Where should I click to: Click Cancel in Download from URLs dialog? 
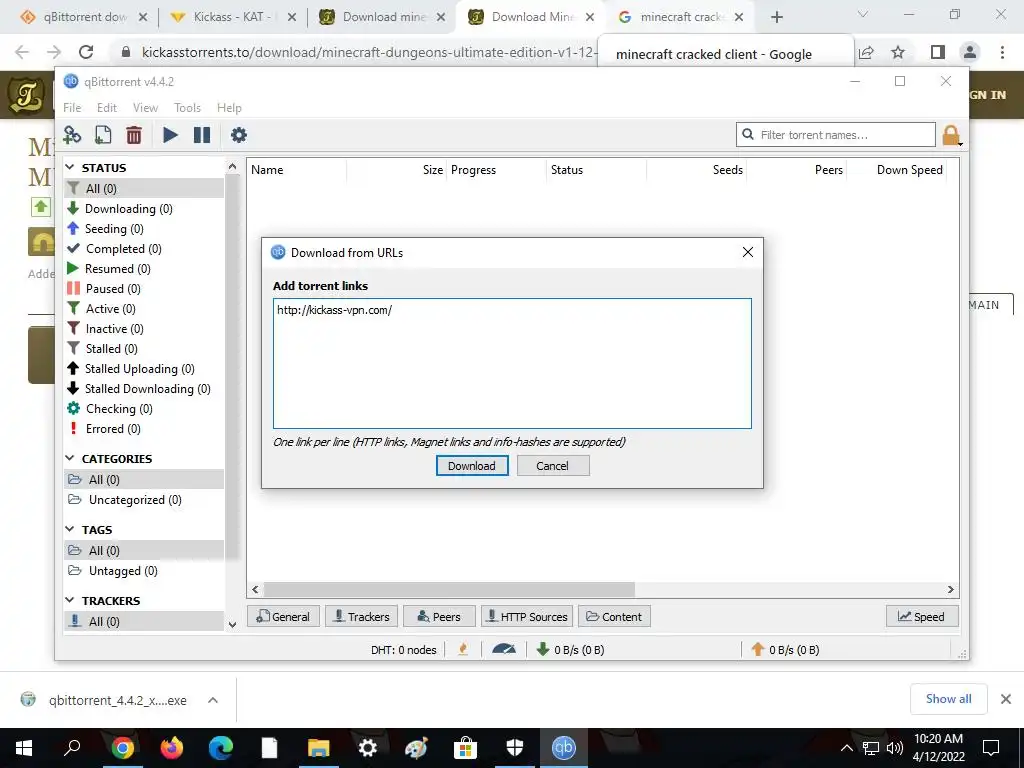pos(552,466)
